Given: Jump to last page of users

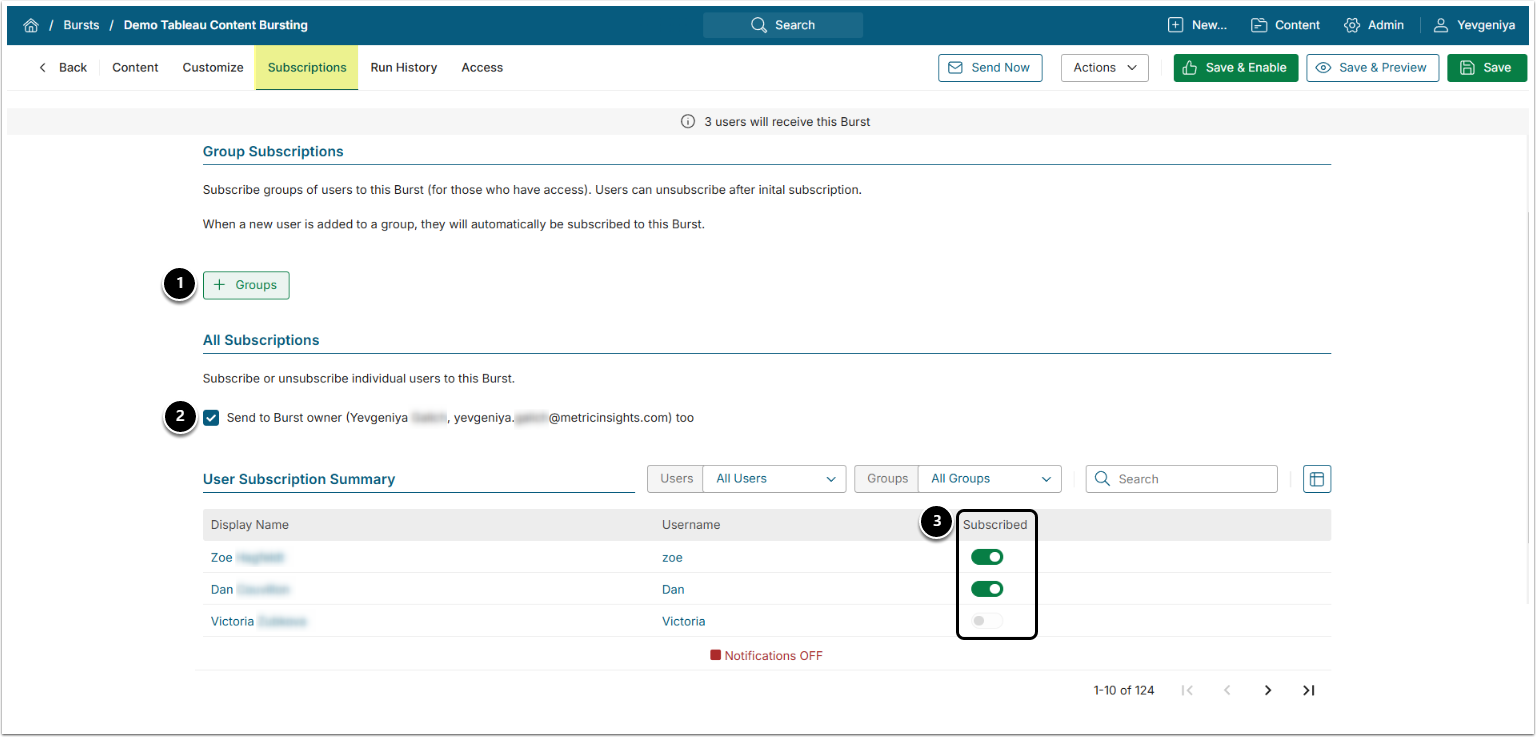Looking at the screenshot, I should (x=1308, y=690).
